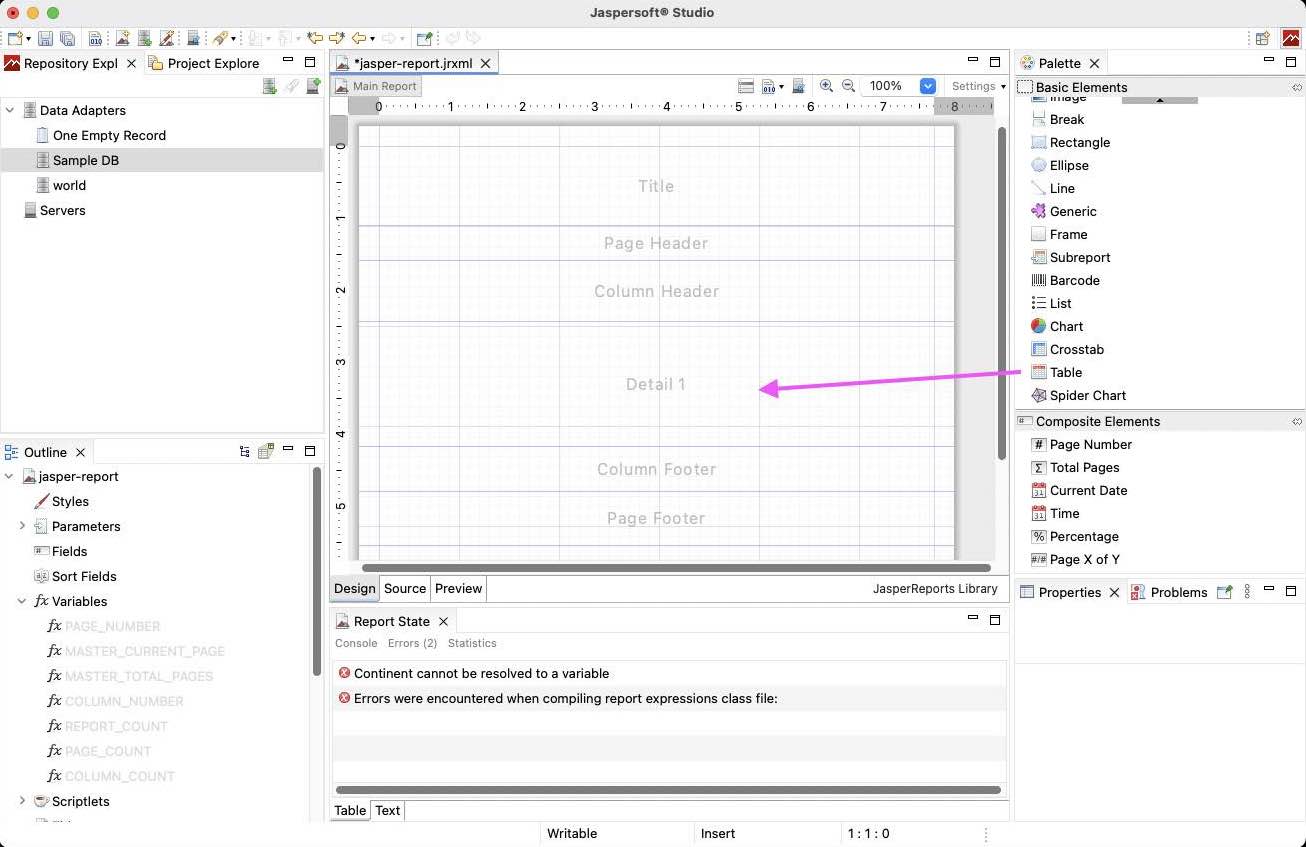Select the Table element in Palette
1306x847 pixels.
pyautogui.click(x=1056, y=372)
